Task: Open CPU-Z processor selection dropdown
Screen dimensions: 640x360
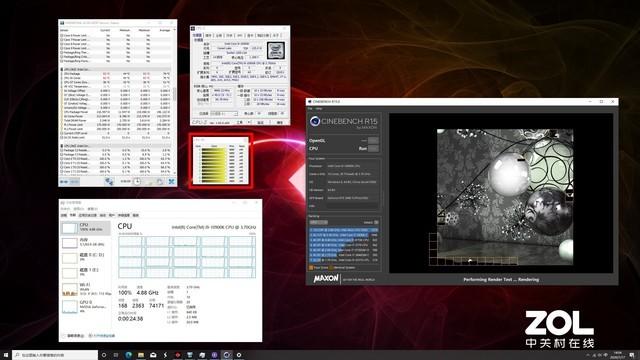Action: pyautogui.click(x=224, y=113)
